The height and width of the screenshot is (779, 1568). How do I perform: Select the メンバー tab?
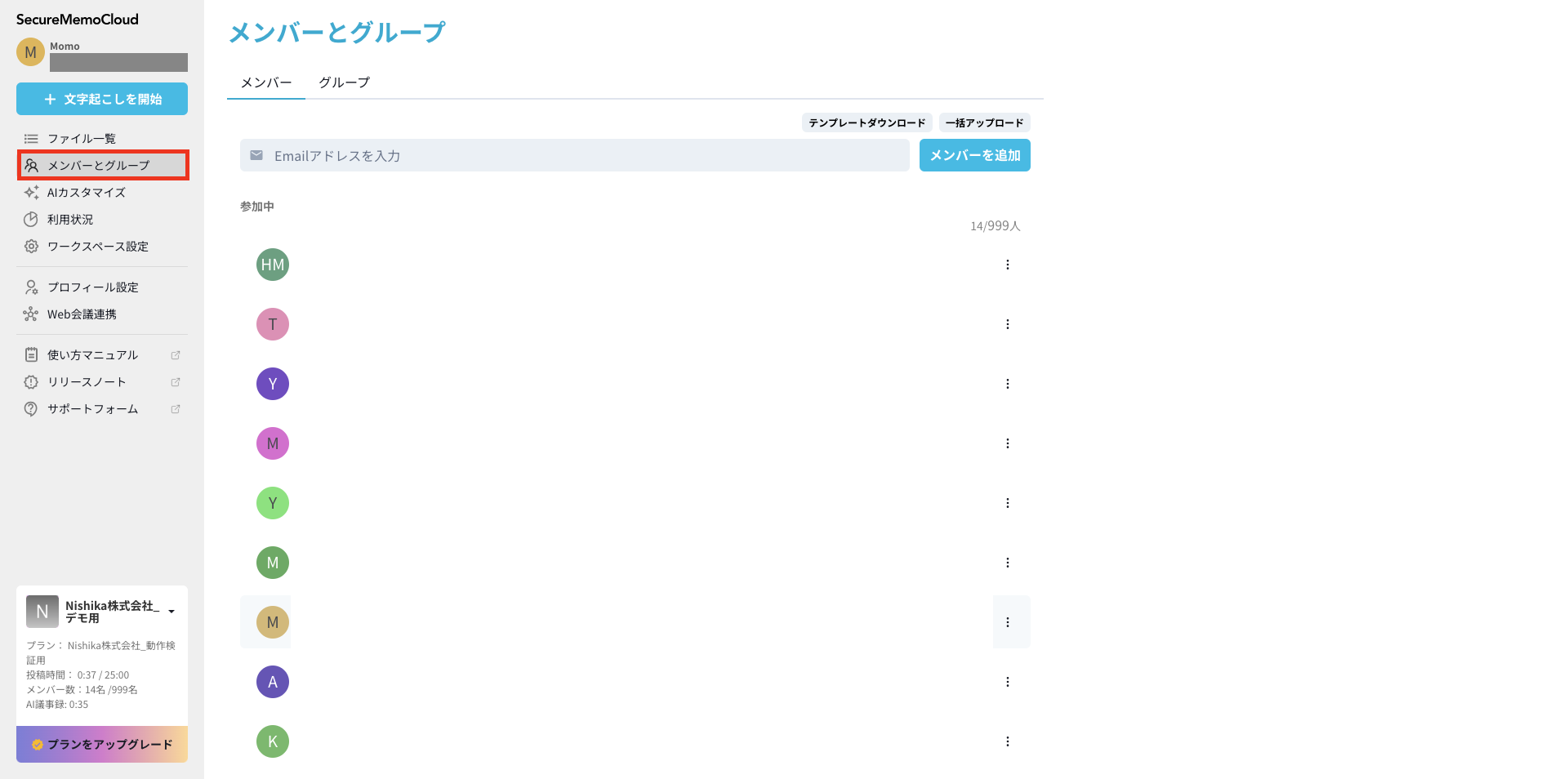click(x=266, y=82)
